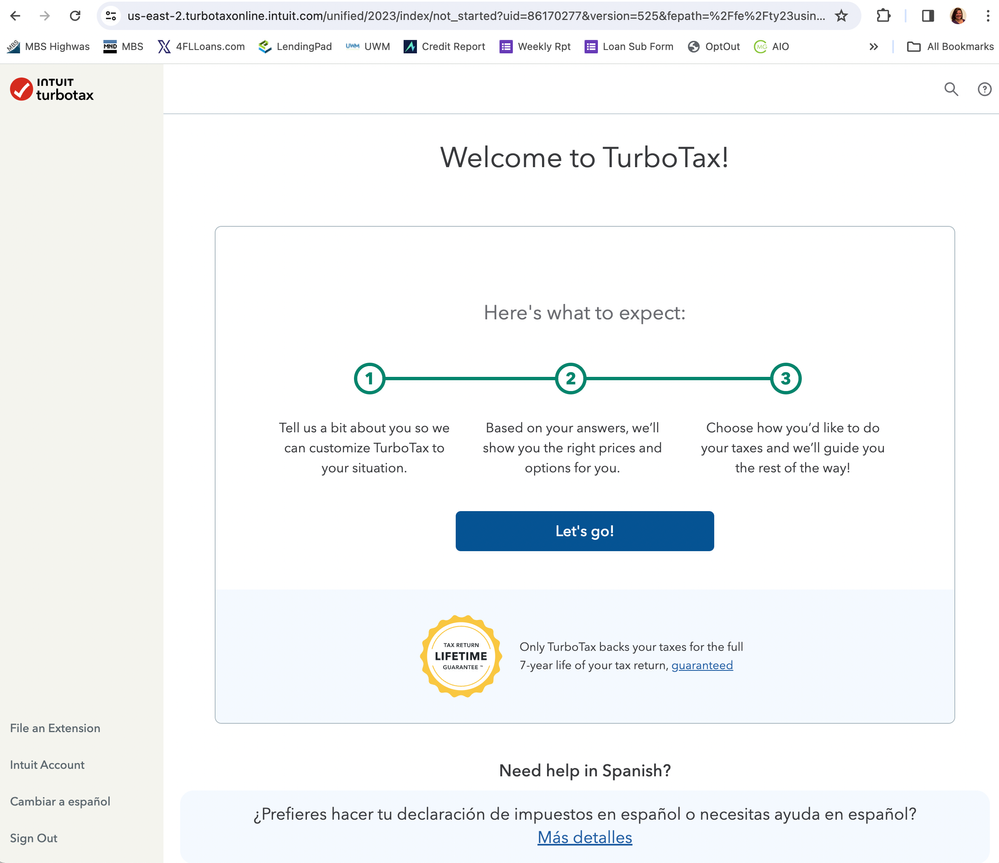This screenshot has height=863, width=999.
Task: Open the UWM bookmark
Action: click(368, 46)
